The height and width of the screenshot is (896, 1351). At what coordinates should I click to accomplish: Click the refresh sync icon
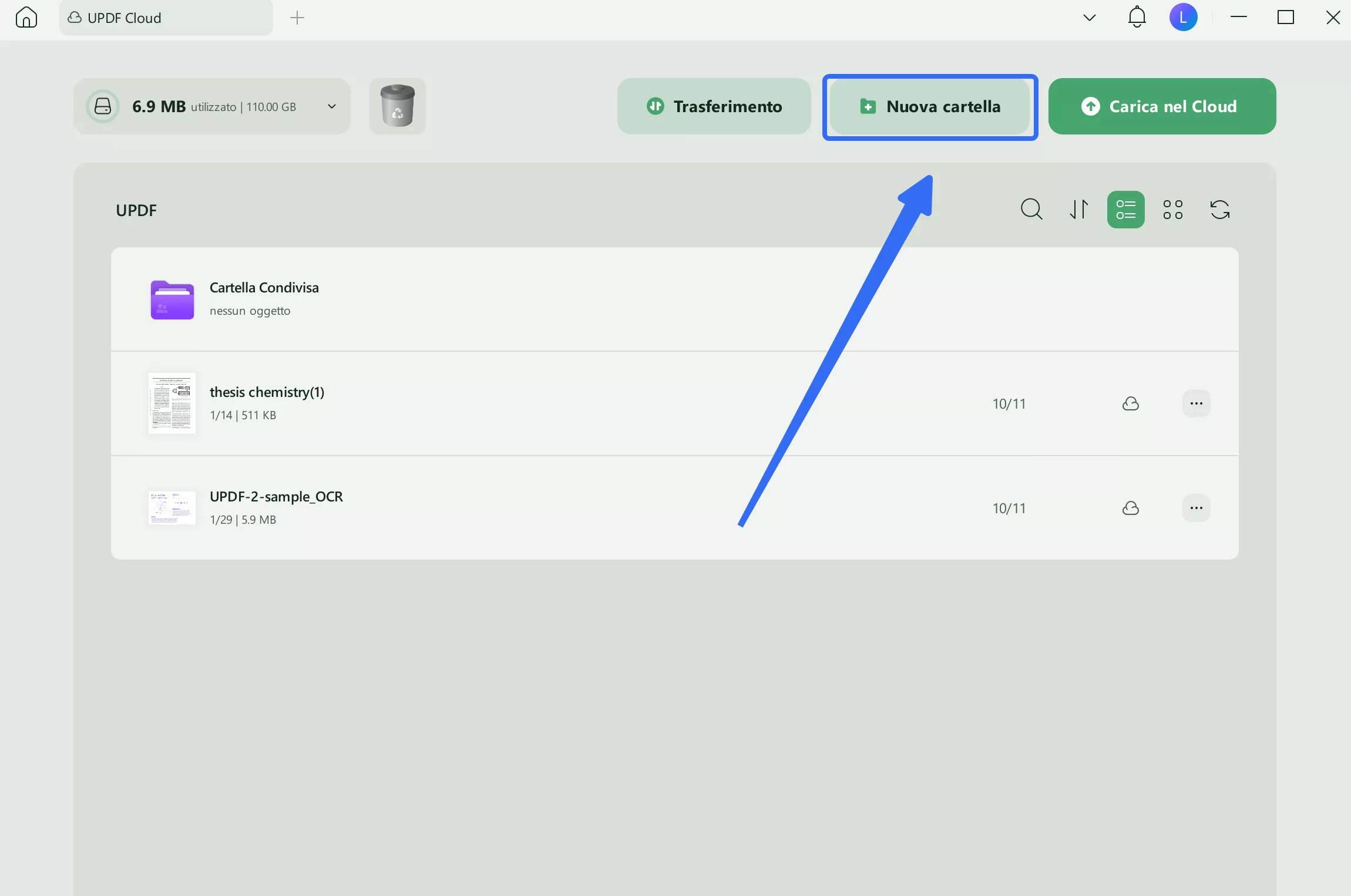[x=1219, y=209]
